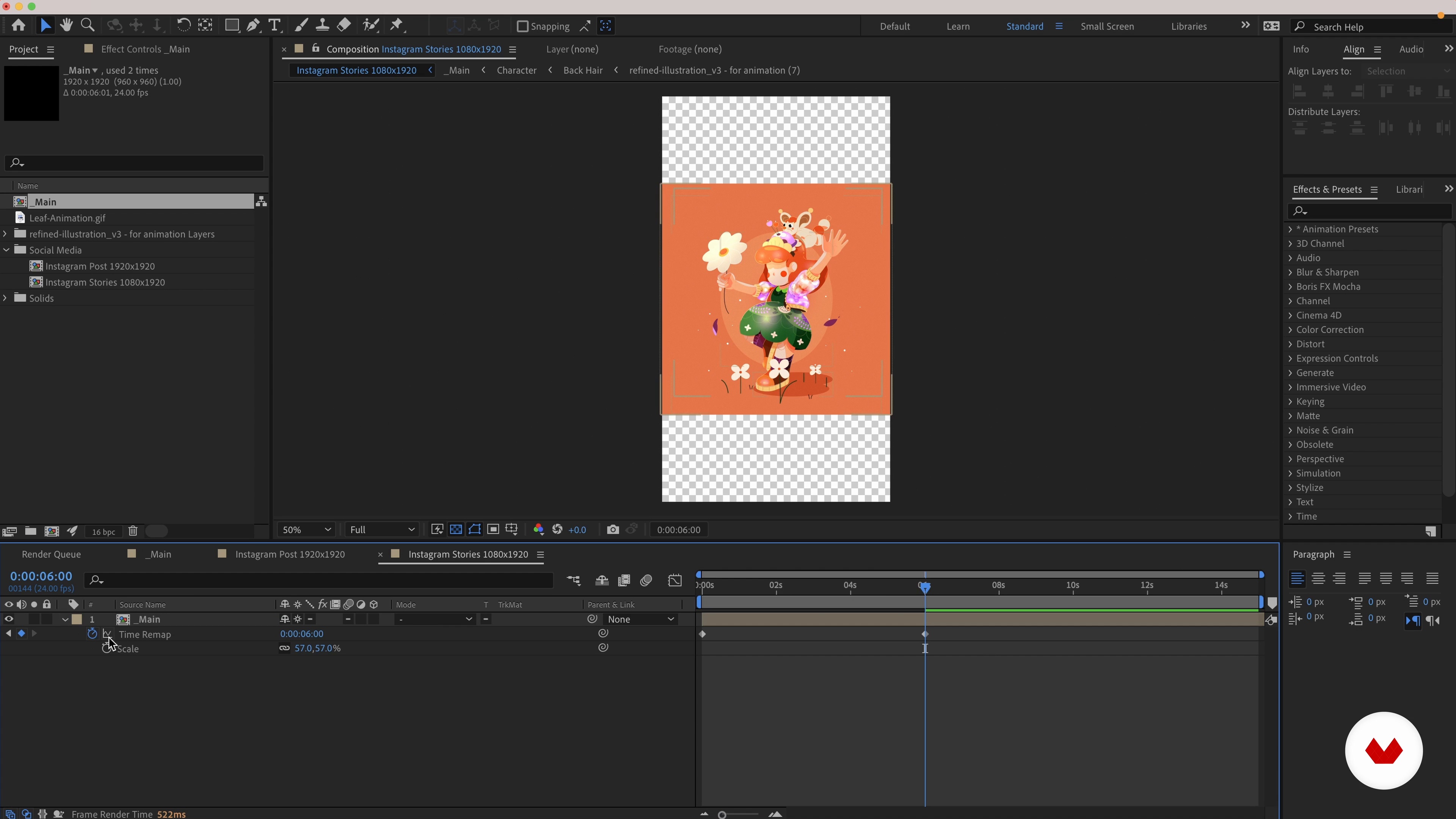The width and height of the screenshot is (1456, 819).
Task: Select the Rectangle shape tool
Action: point(232,25)
